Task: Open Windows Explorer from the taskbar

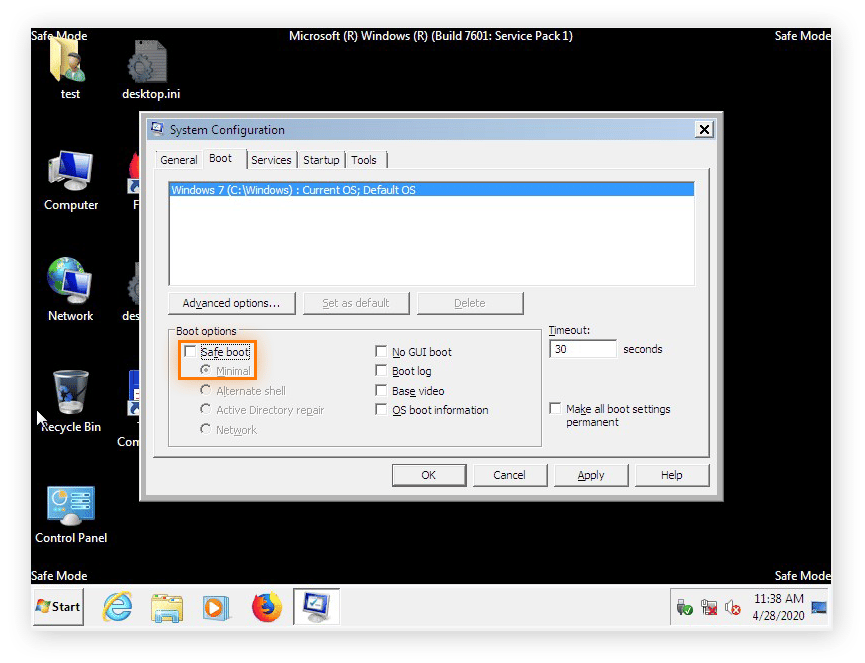Action: pos(167,607)
